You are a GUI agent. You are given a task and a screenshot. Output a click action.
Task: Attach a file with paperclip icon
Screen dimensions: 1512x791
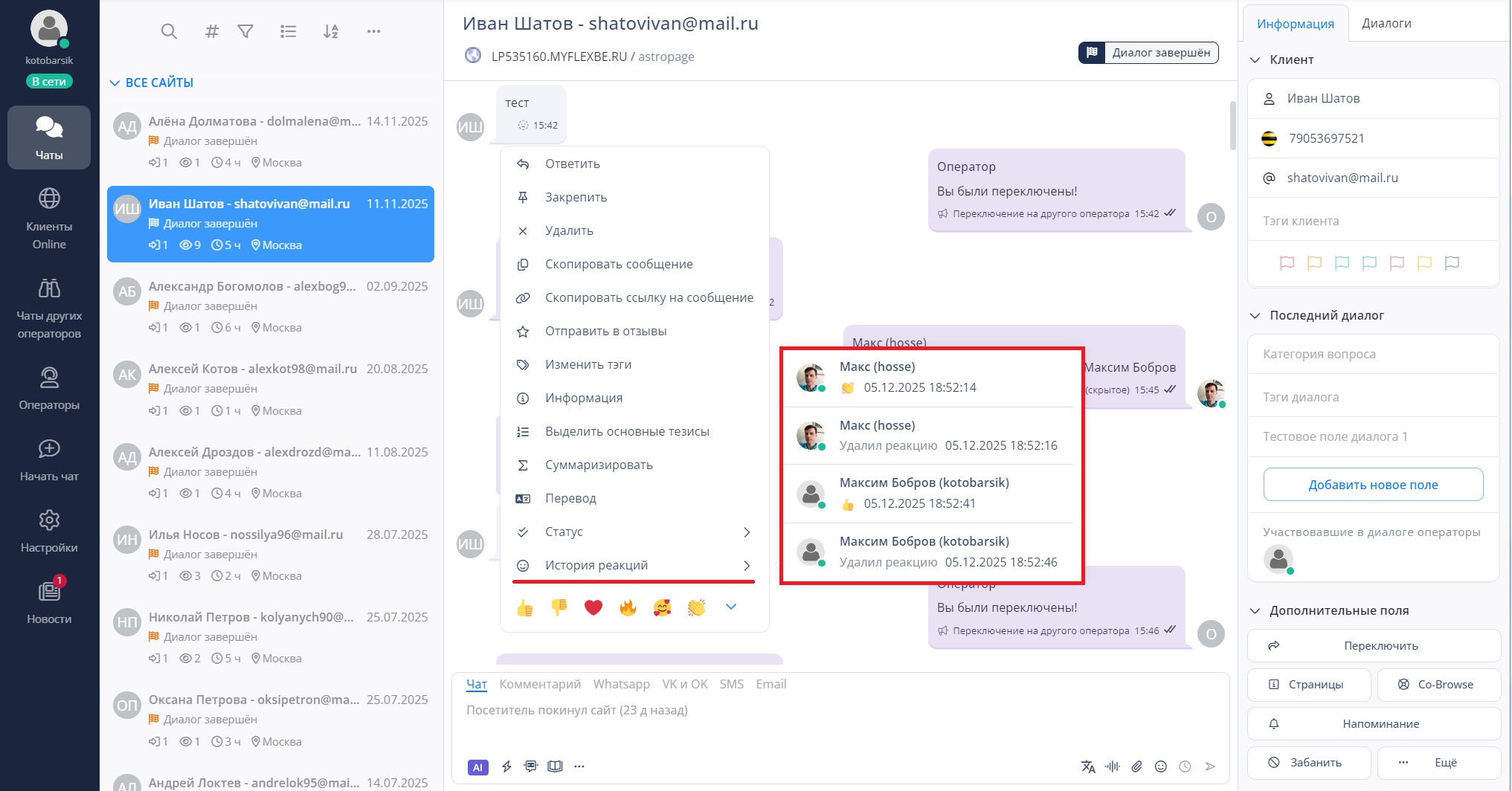pos(1136,766)
